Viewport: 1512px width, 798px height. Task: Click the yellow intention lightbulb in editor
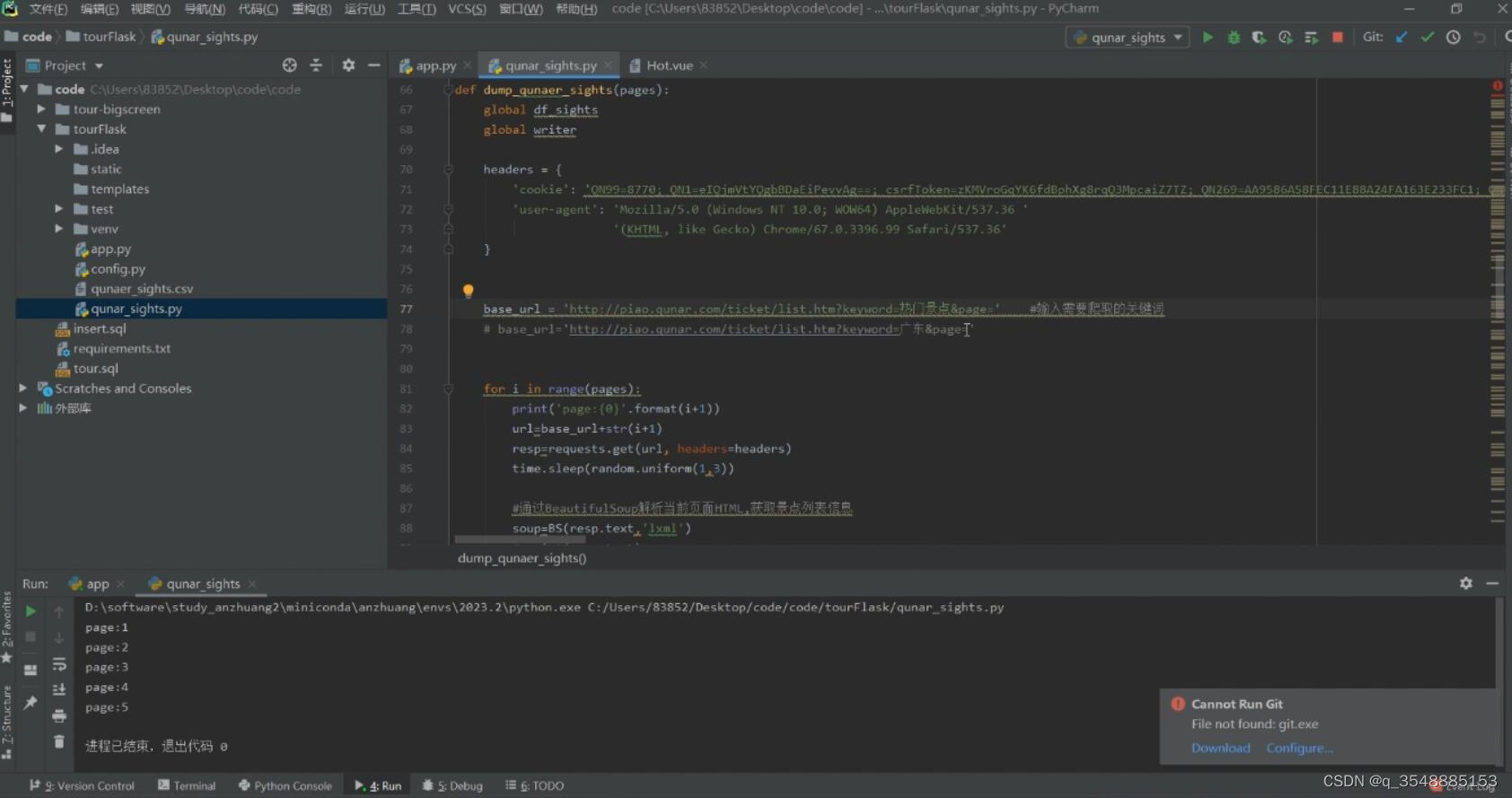[468, 291]
